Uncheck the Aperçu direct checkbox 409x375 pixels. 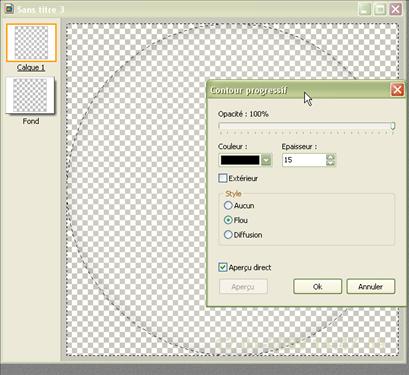(223, 267)
